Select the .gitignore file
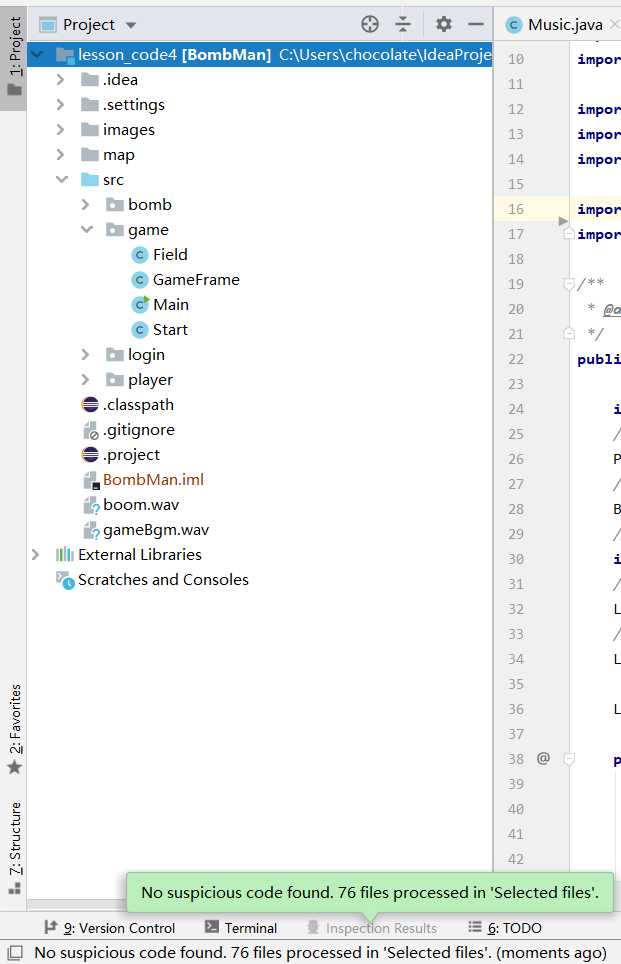The image size is (621, 964). (x=138, y=430)
